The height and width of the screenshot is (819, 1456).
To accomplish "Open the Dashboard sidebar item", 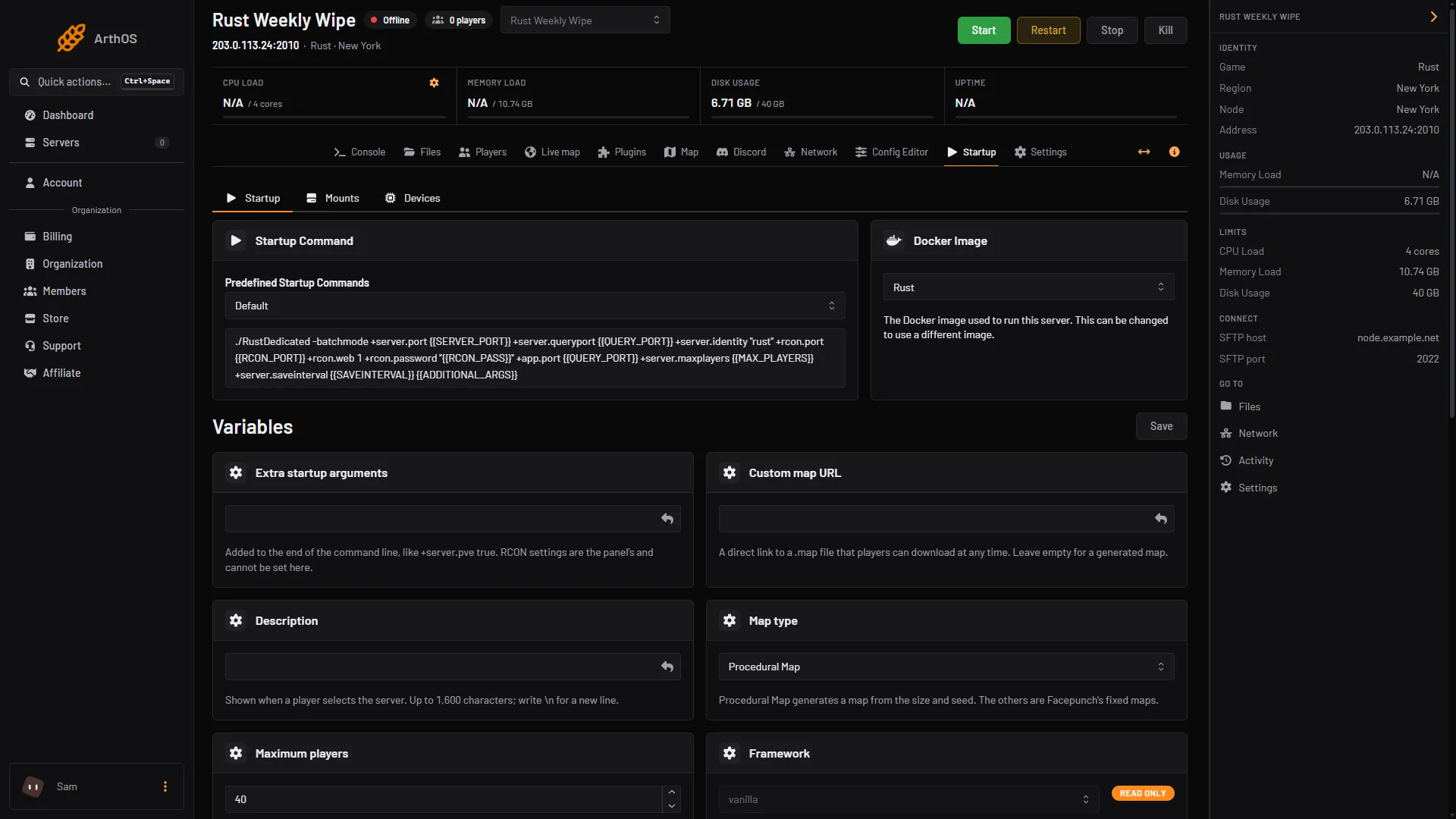I will point(96,115).
